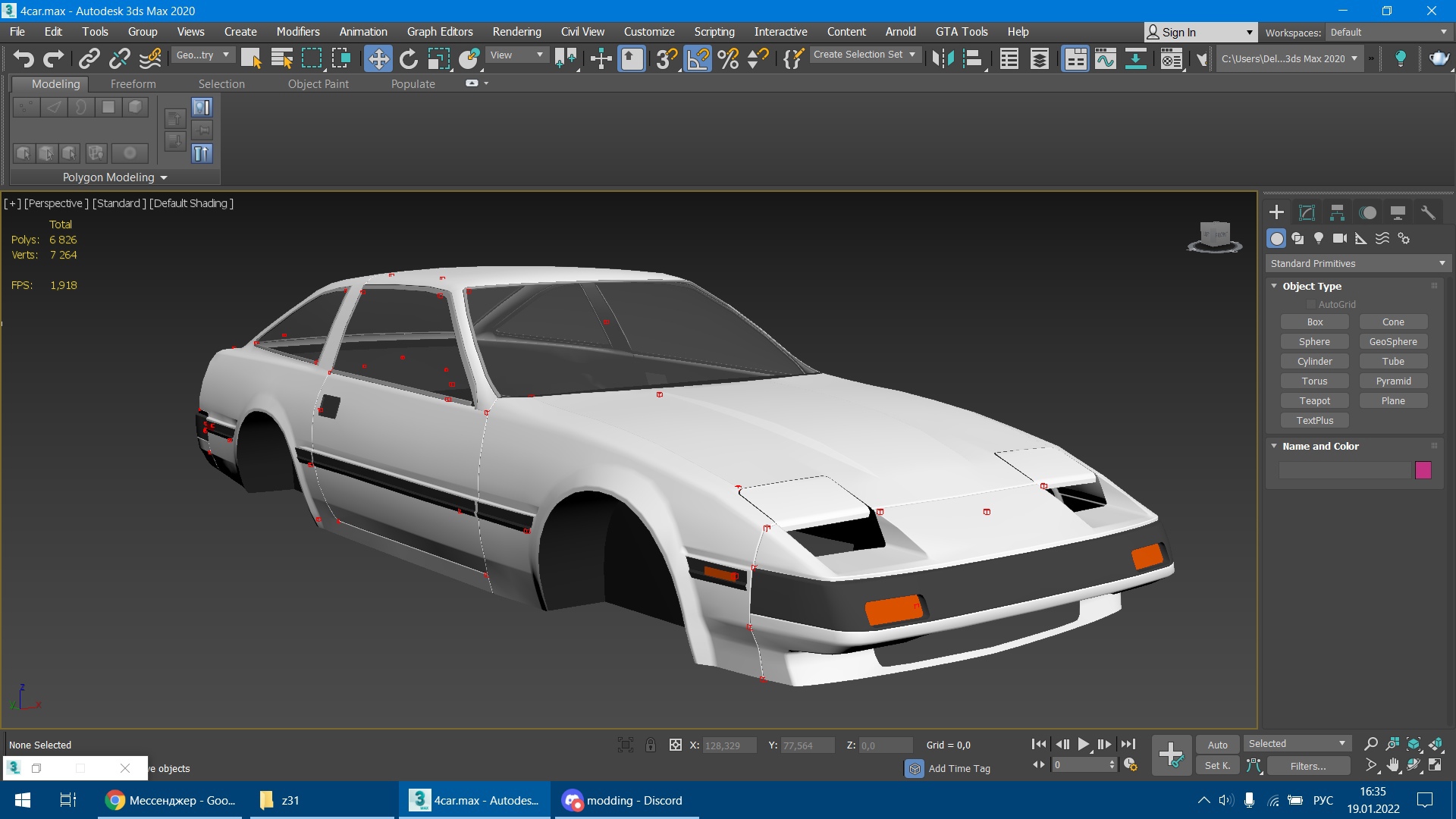This screenshot has height=819, width=1456.
Task: Click the Teapot primitive button
Action: (1314, 400)
